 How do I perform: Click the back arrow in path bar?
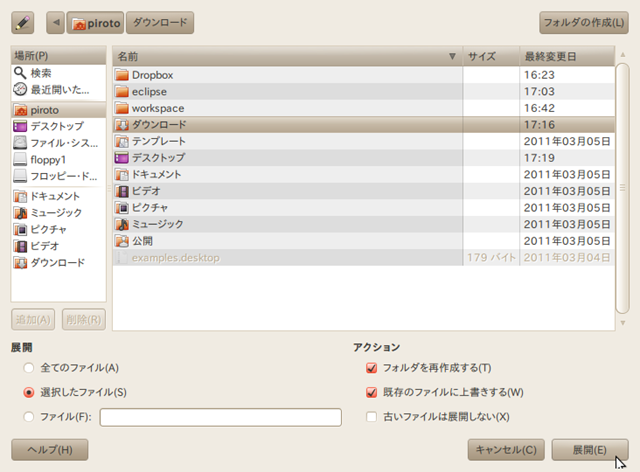pos(54,22)
